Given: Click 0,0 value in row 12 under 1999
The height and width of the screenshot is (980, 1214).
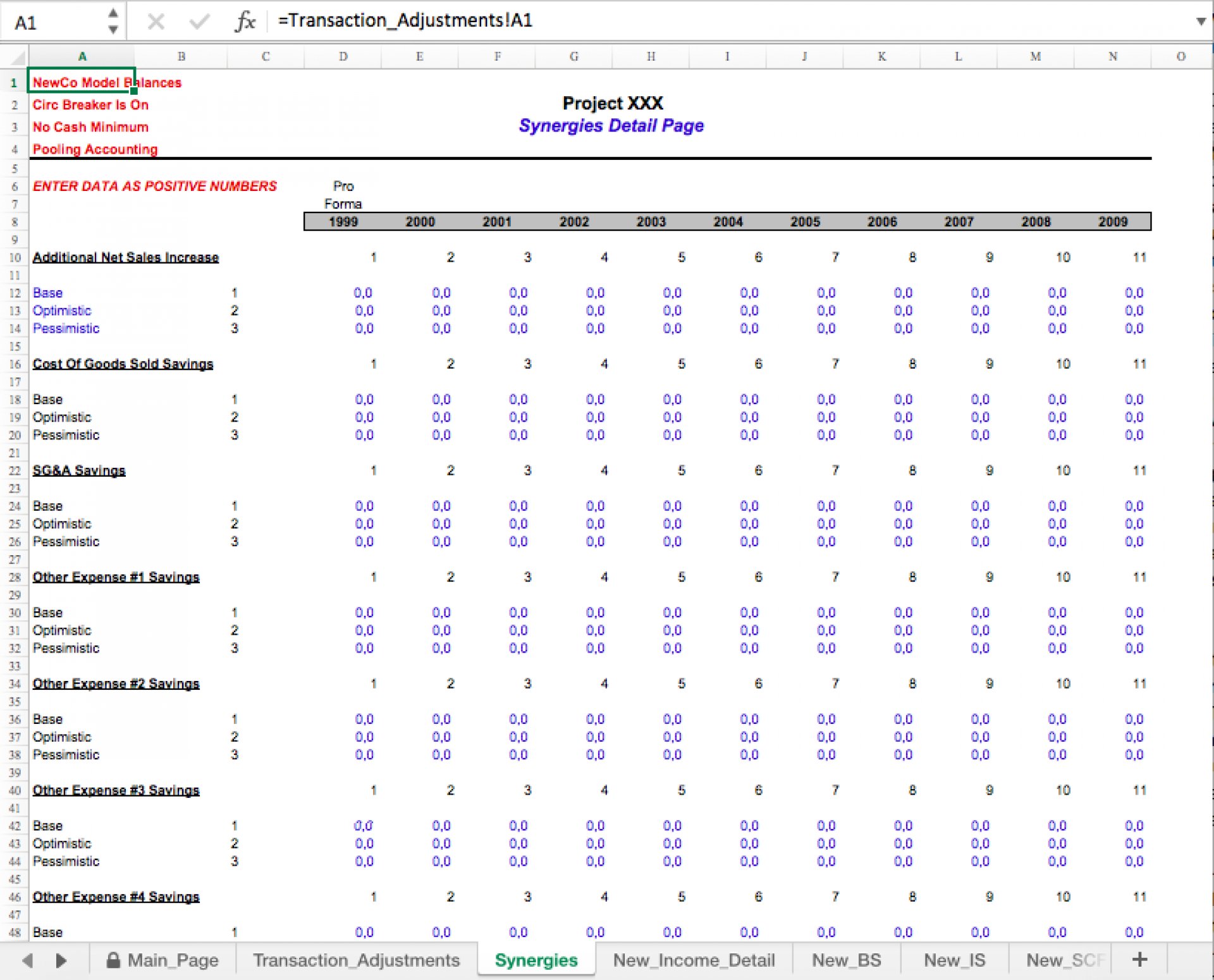Looking at the screenshot, I should [363, 293].
